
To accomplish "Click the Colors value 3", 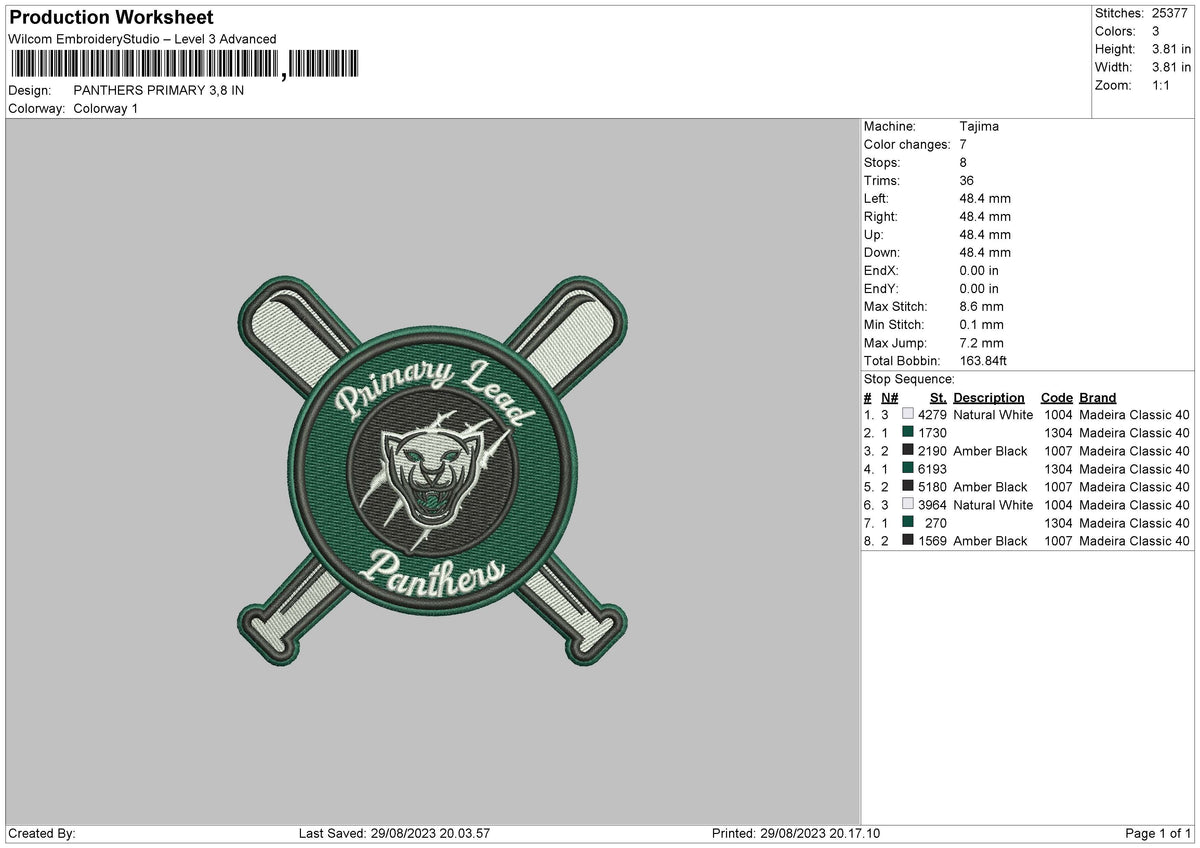I will [x=1156, y=31].
